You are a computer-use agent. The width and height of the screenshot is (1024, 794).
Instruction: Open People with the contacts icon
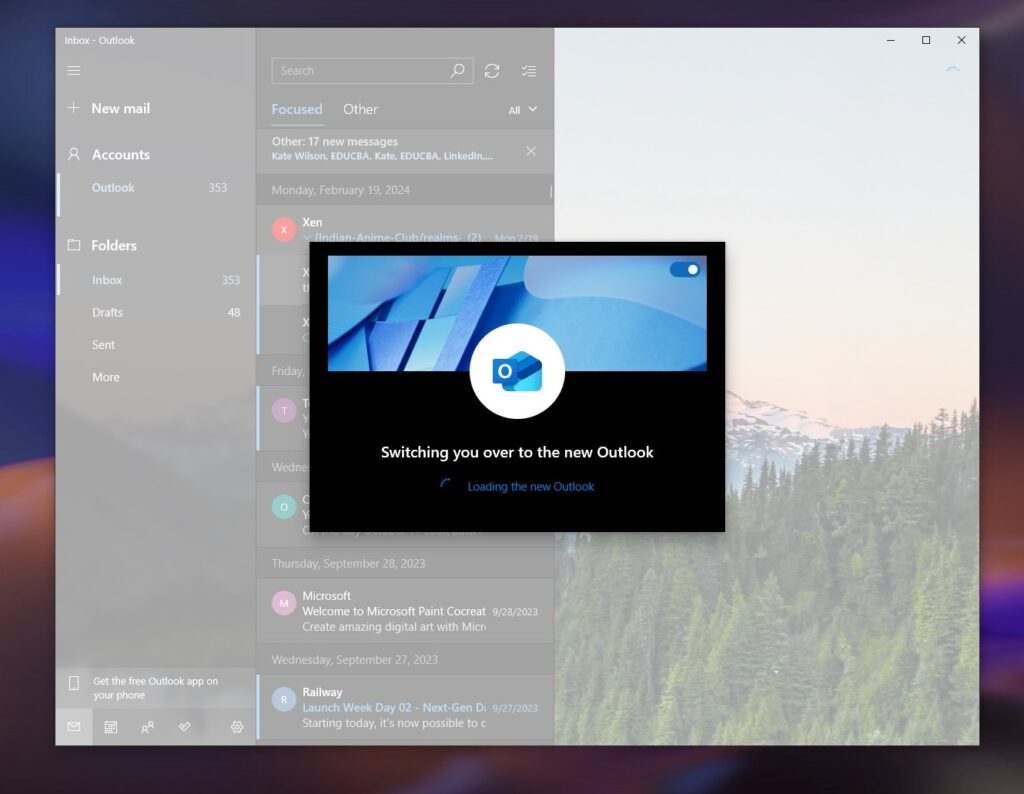point(147,727)
